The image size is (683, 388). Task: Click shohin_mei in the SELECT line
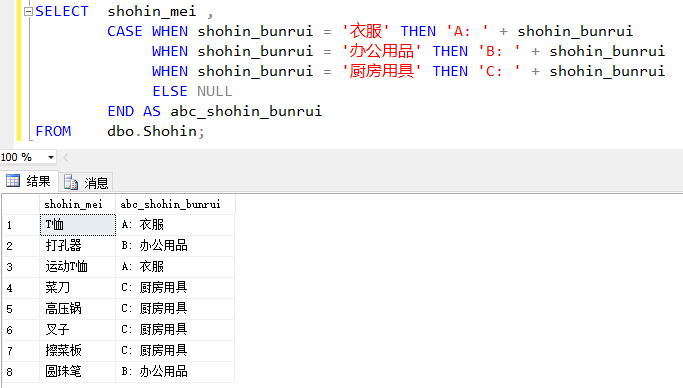tap(152, 12)
